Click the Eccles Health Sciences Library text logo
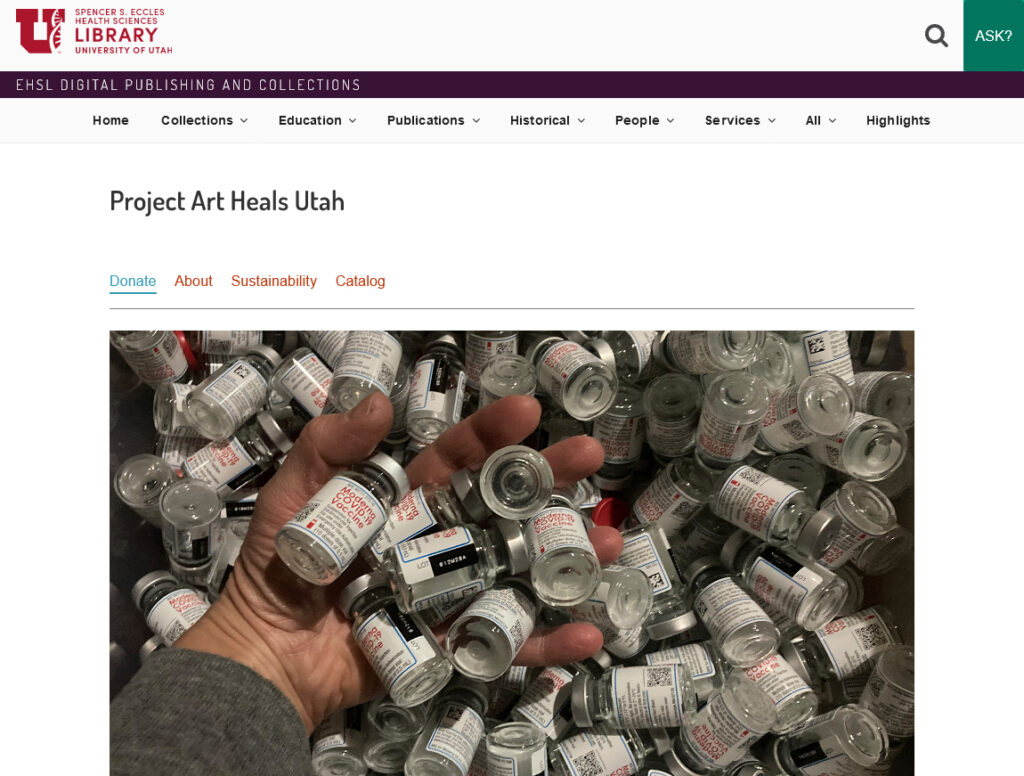This screenshot has height=776, width=1024. pyautogui.click(x=123, y=31)
